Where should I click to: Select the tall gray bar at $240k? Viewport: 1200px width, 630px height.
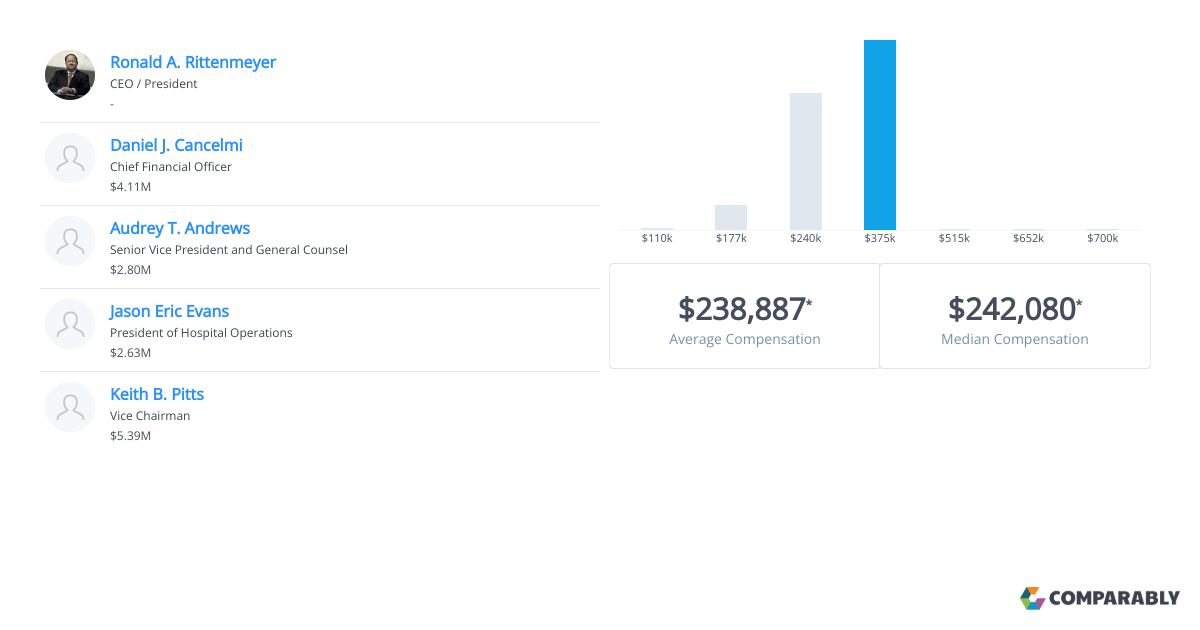pyautogui.click(x=806, y=158)
